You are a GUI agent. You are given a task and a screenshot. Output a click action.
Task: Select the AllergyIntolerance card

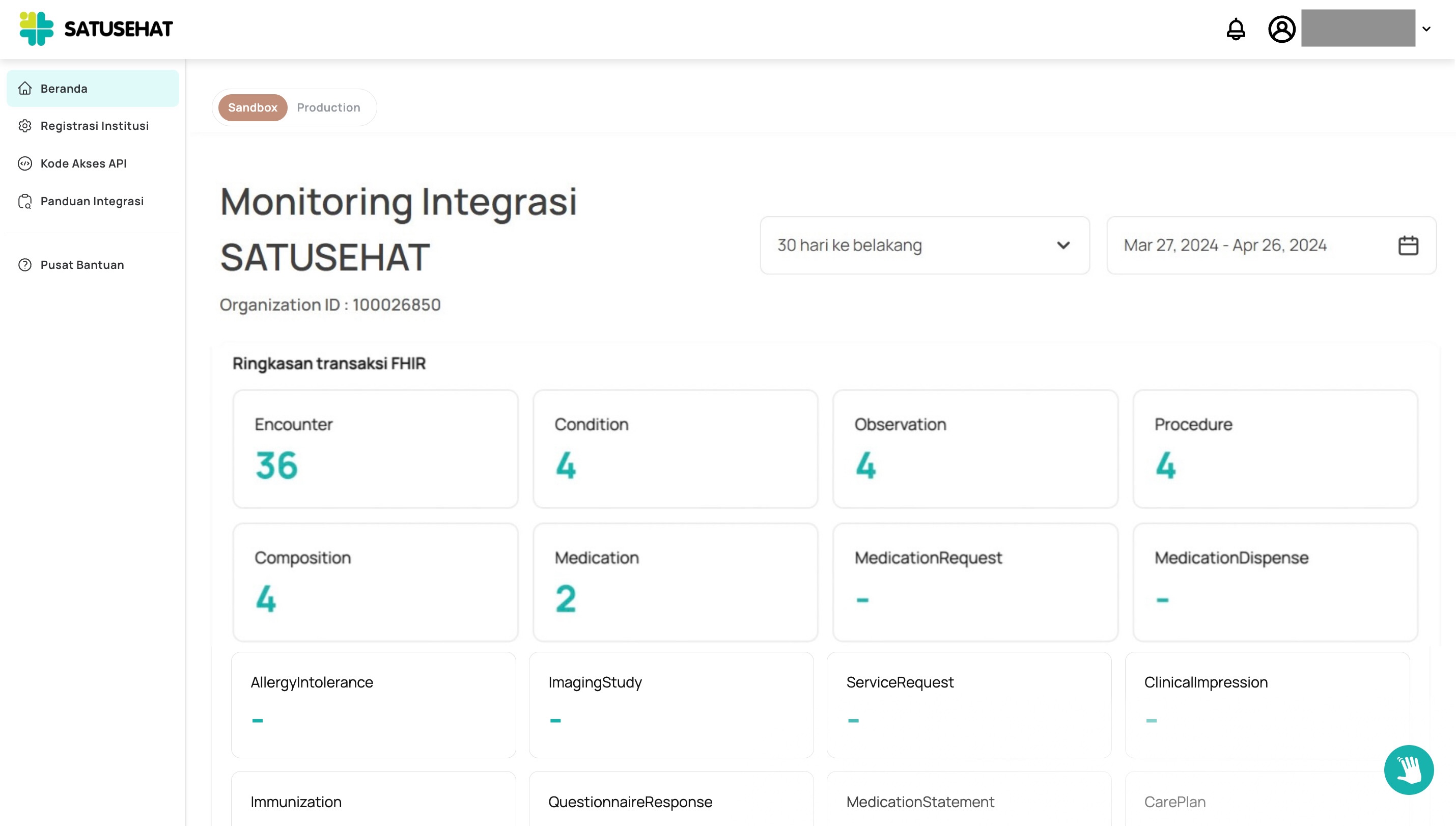tap(374, 705)
